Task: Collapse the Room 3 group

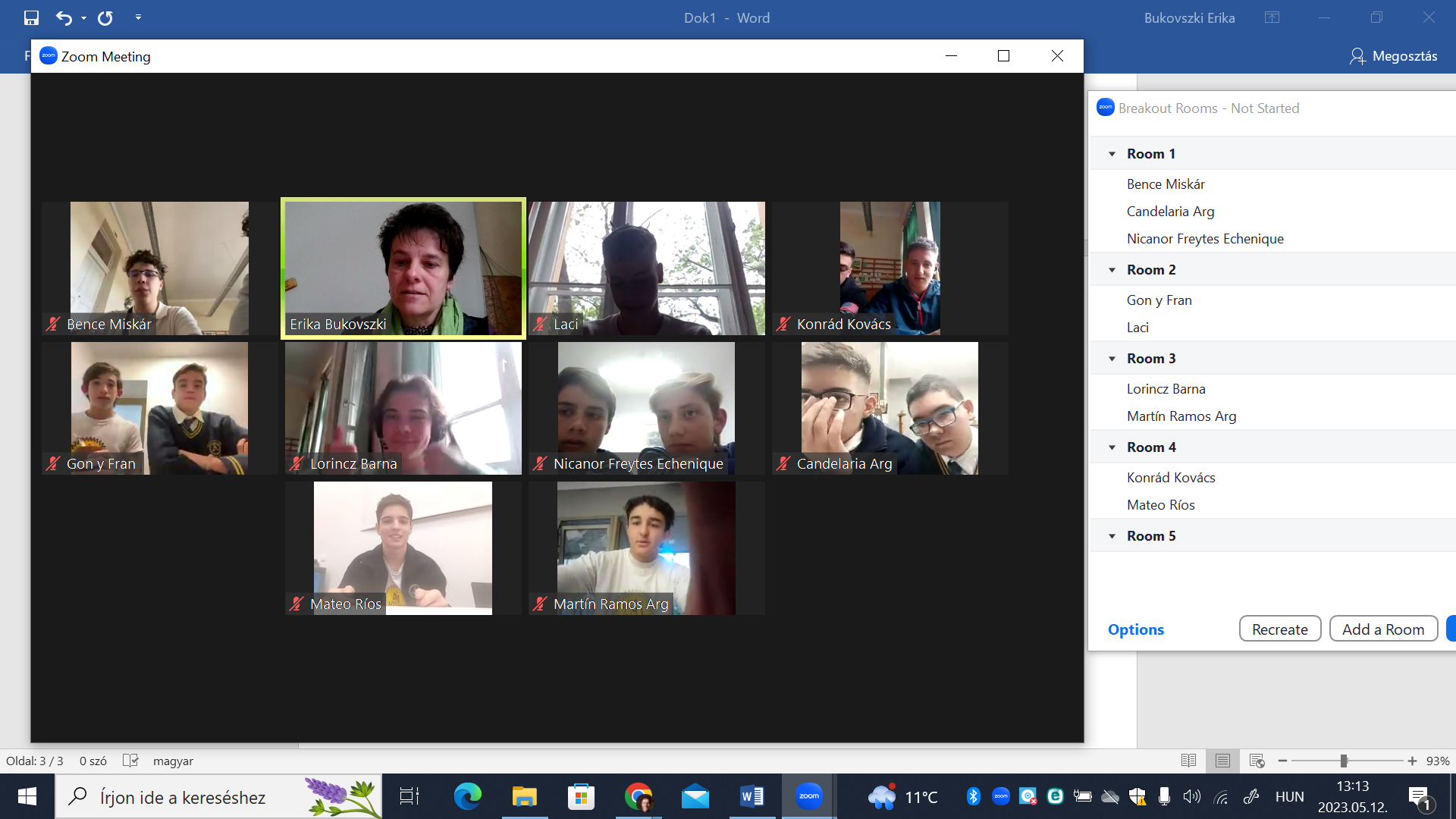Action: pos(1112,359)
